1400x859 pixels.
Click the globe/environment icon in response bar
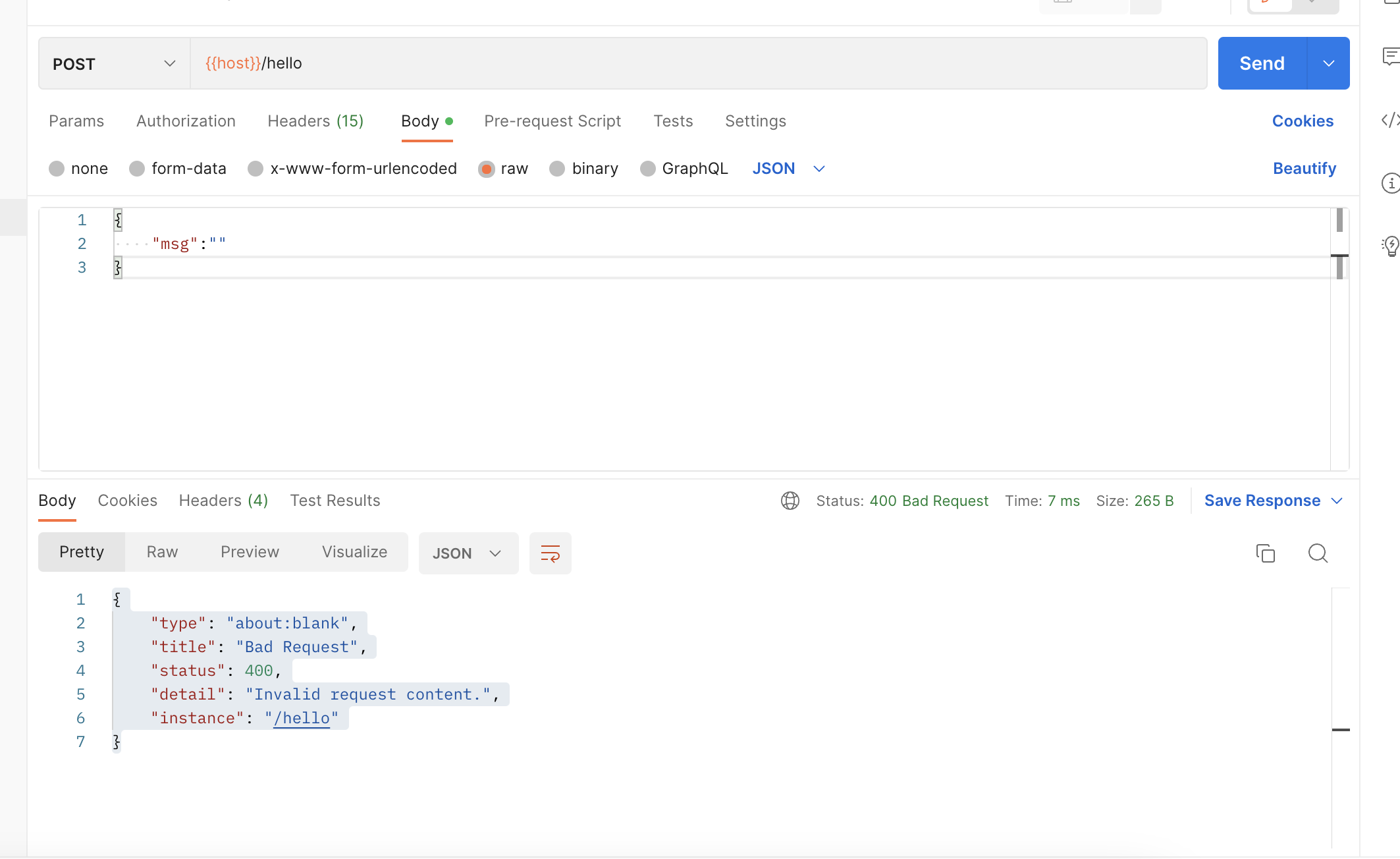pyautogui.click(x=790, y=500)
